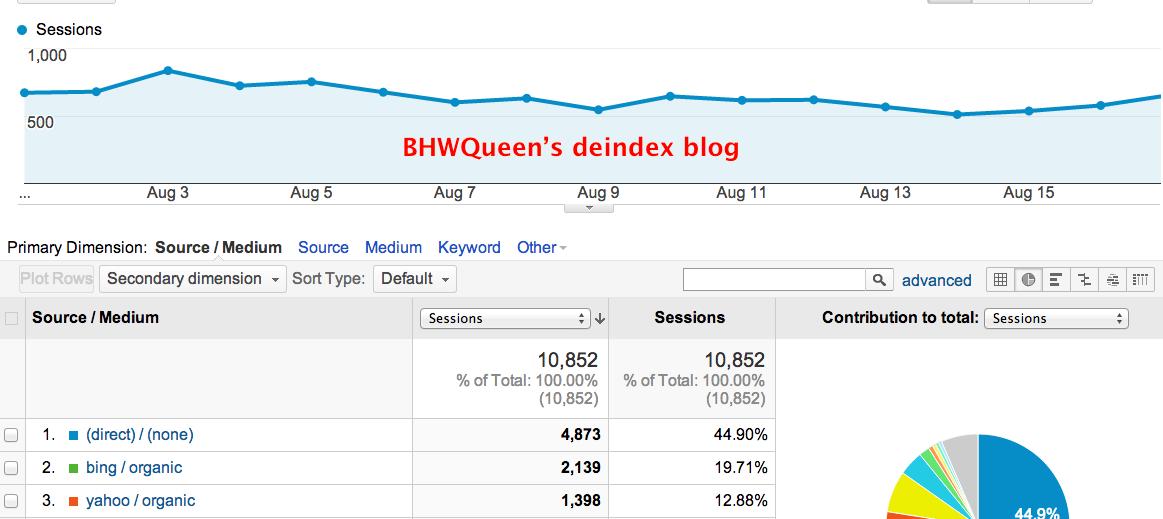Open the advanced filter link
The width and height of the screenshot is (1163, 519).
tap(936, 280)
